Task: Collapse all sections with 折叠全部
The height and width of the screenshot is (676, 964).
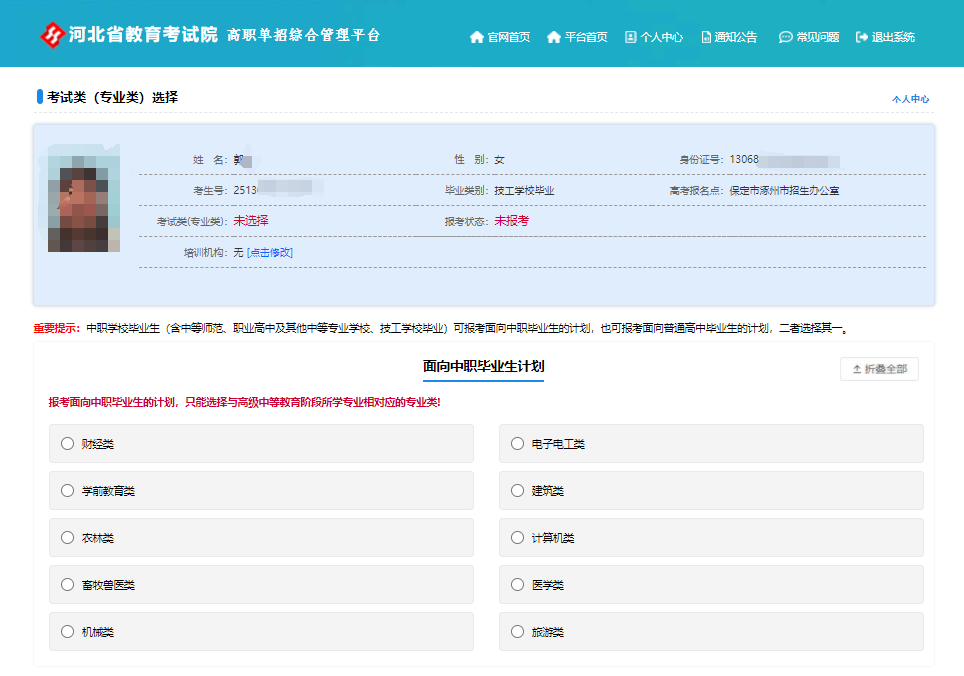Action: [x=879, y=369]
